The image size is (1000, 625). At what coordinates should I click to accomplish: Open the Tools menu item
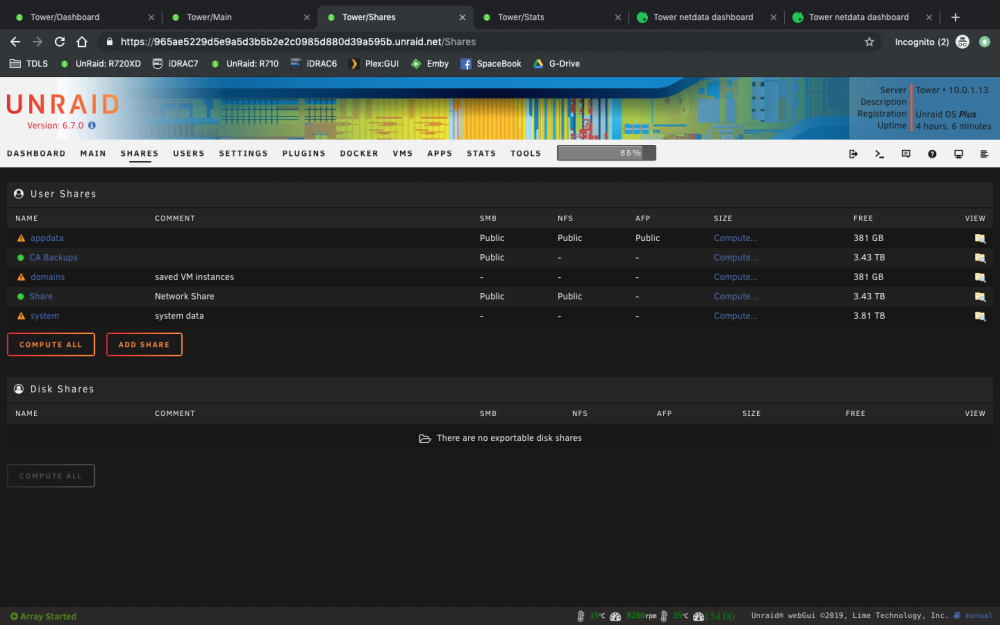pyautogui.click(x=526, y=154)
